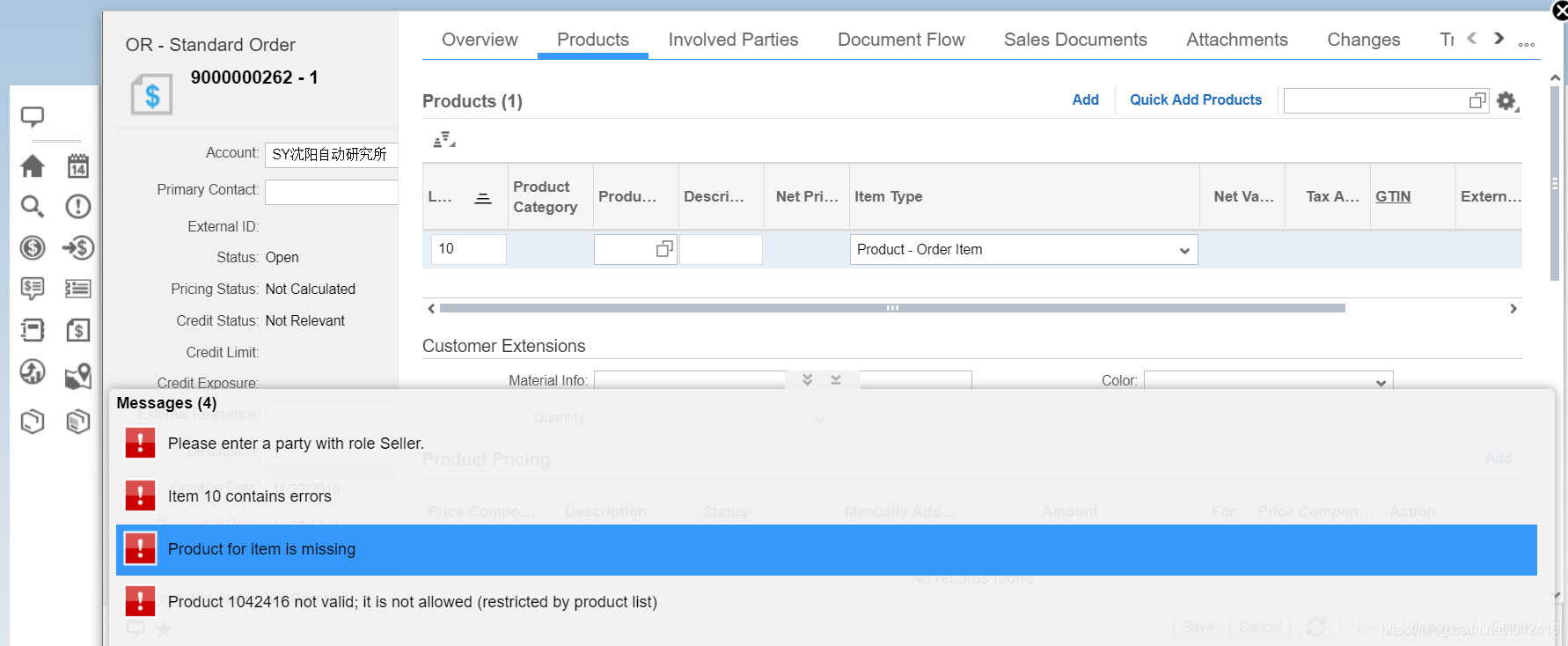Viewport: 1568px width, 646px height.
Task: Go to Home via house icon
Action: 33,165
